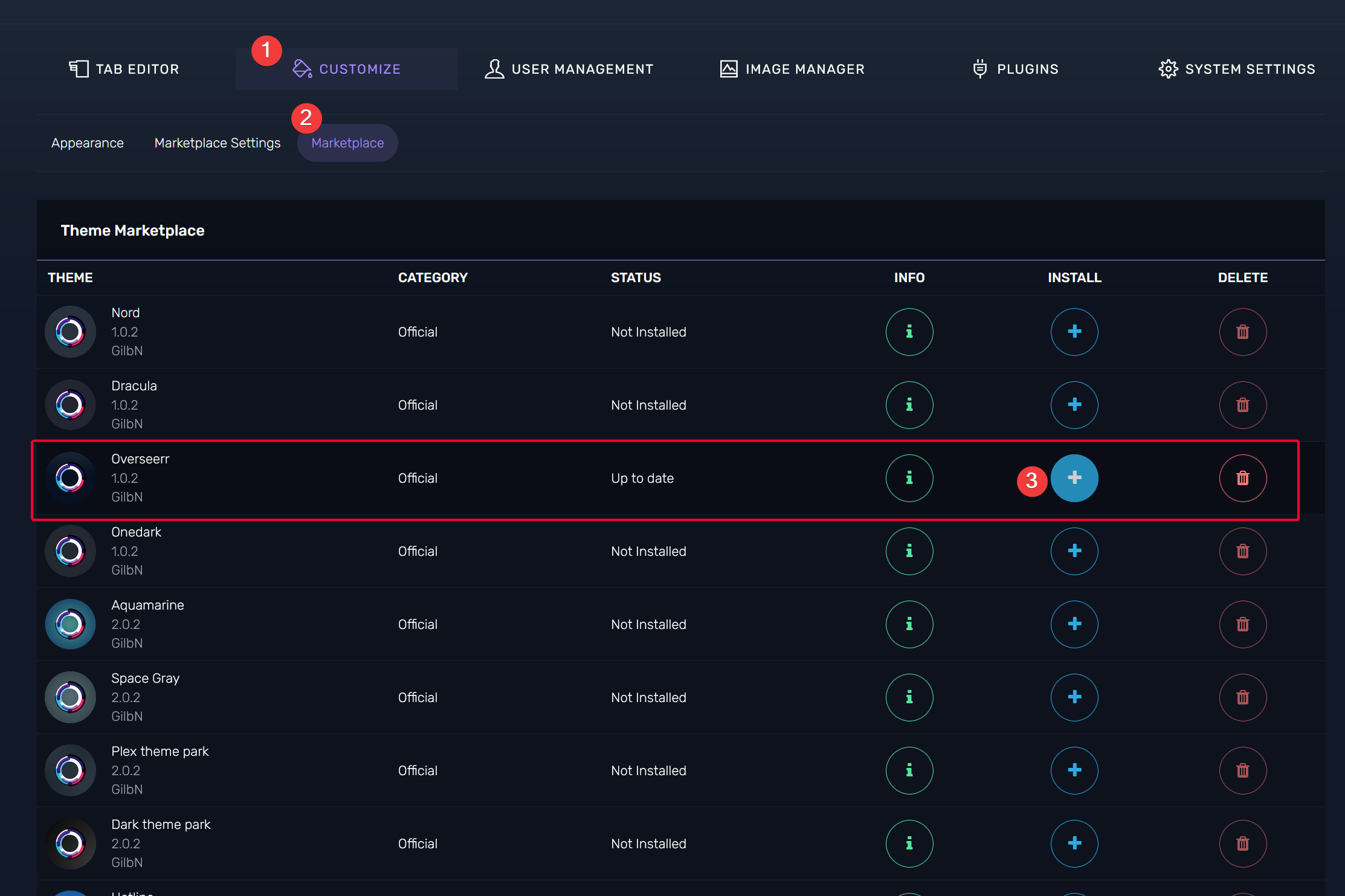Viewport: 1345px width, 896px height.
Task: Click the Space Gray theme name
Action: (146, 678)
